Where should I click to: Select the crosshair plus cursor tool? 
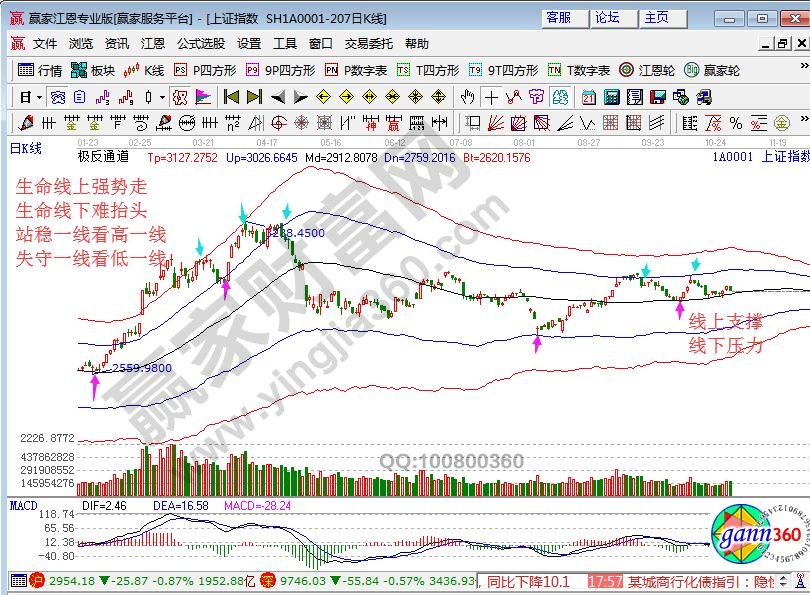490,97
